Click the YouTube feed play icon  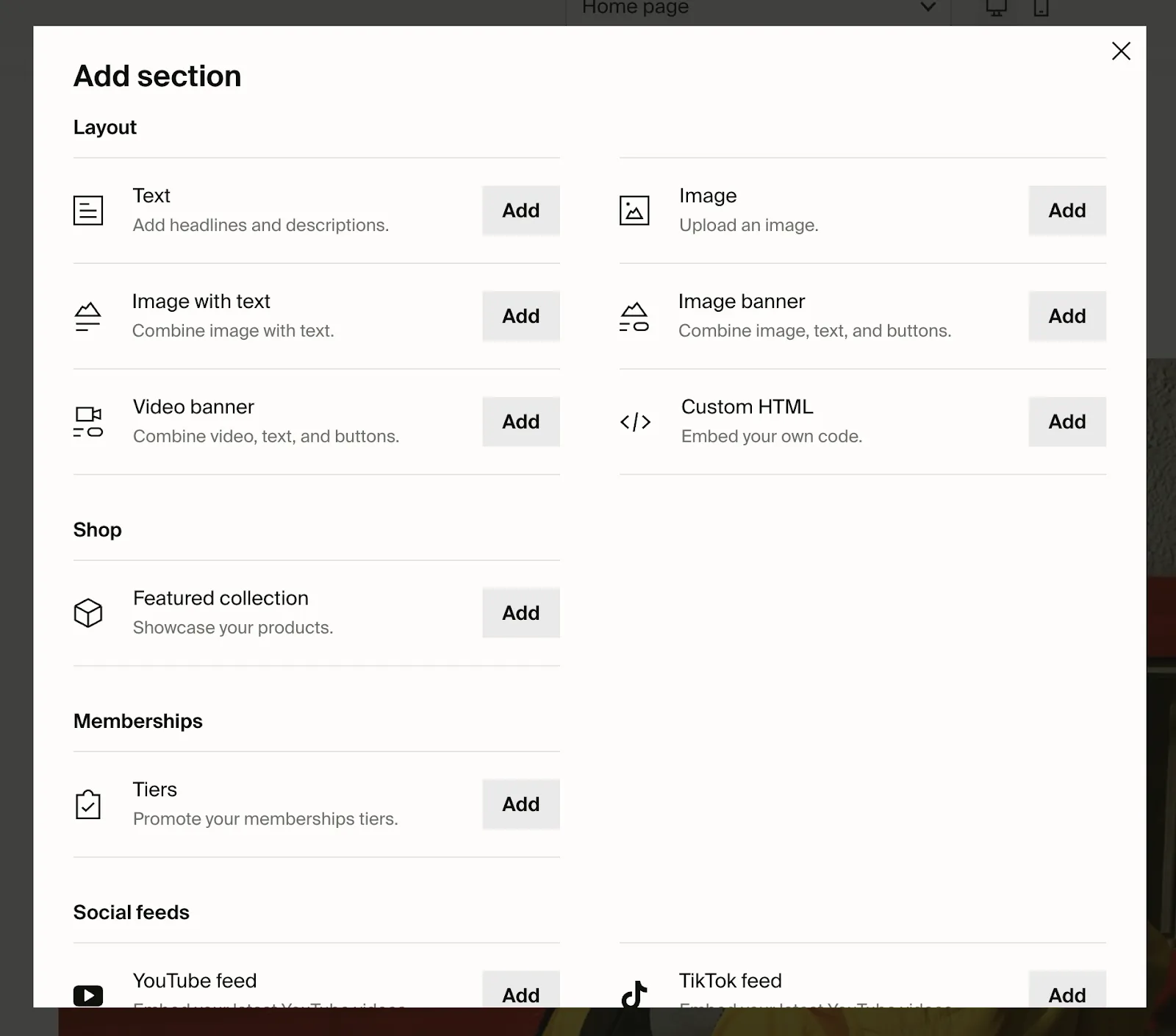tap(88, 995)
